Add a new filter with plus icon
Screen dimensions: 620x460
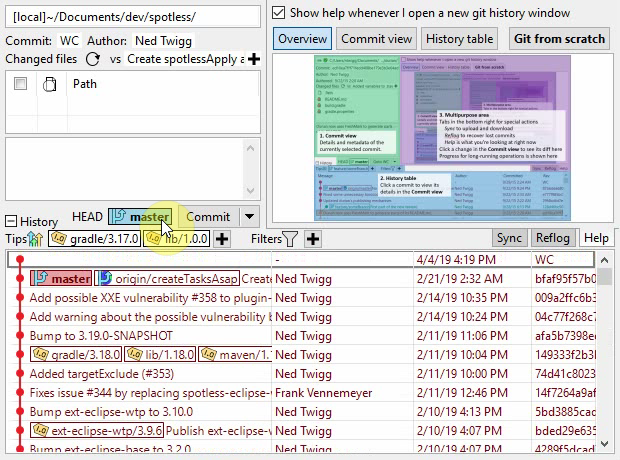[x=313, y=239]
